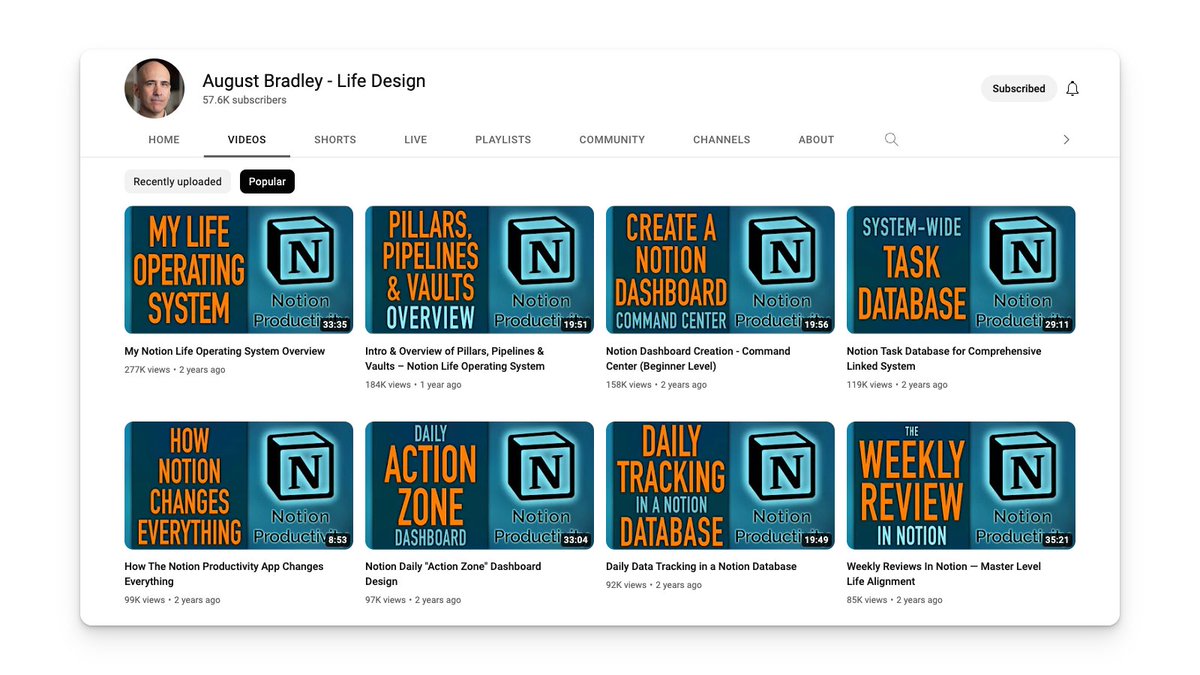Open the channel search magnifier icon

[x=891, y=140]
